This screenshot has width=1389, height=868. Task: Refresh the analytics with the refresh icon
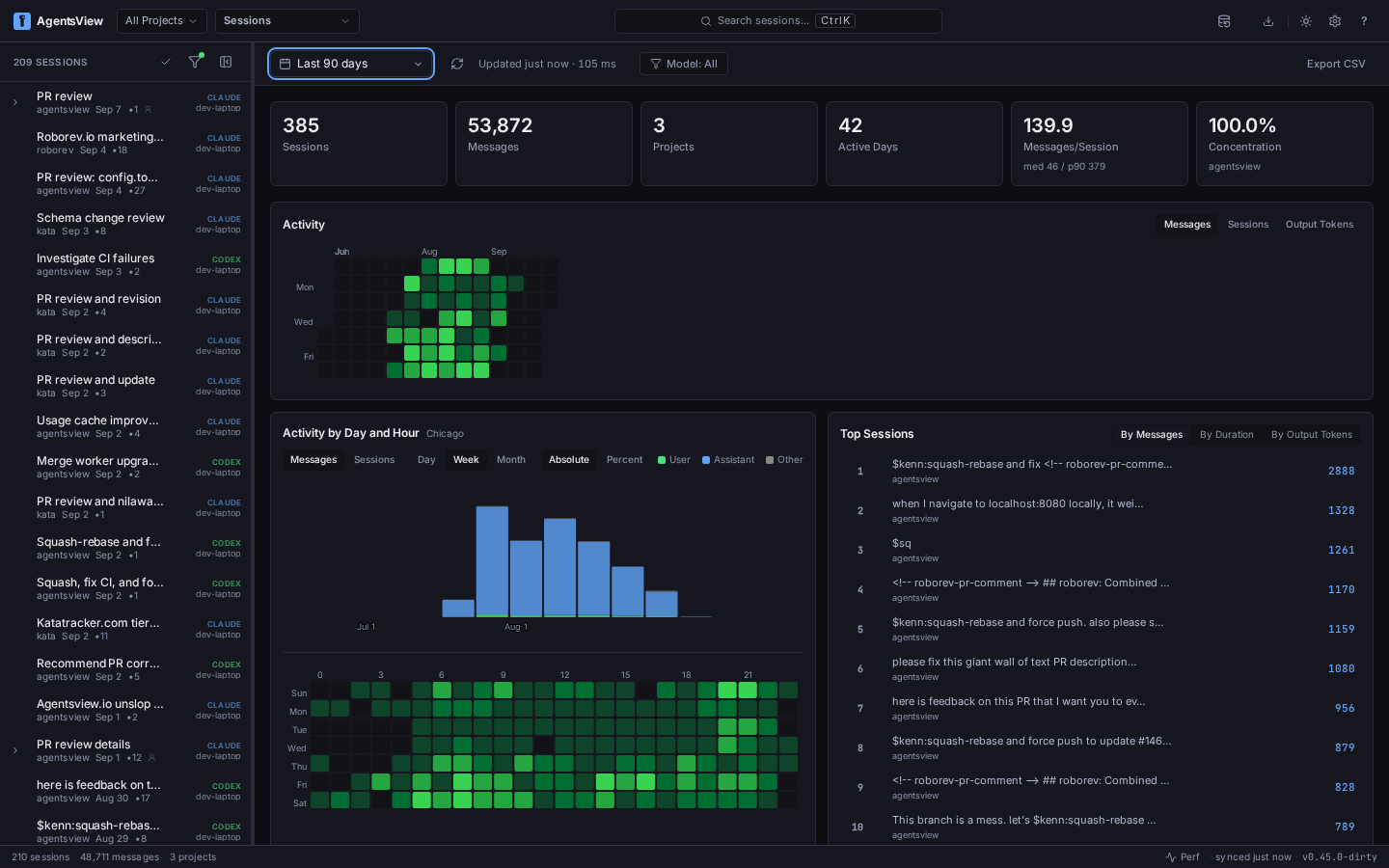point(457,64)
